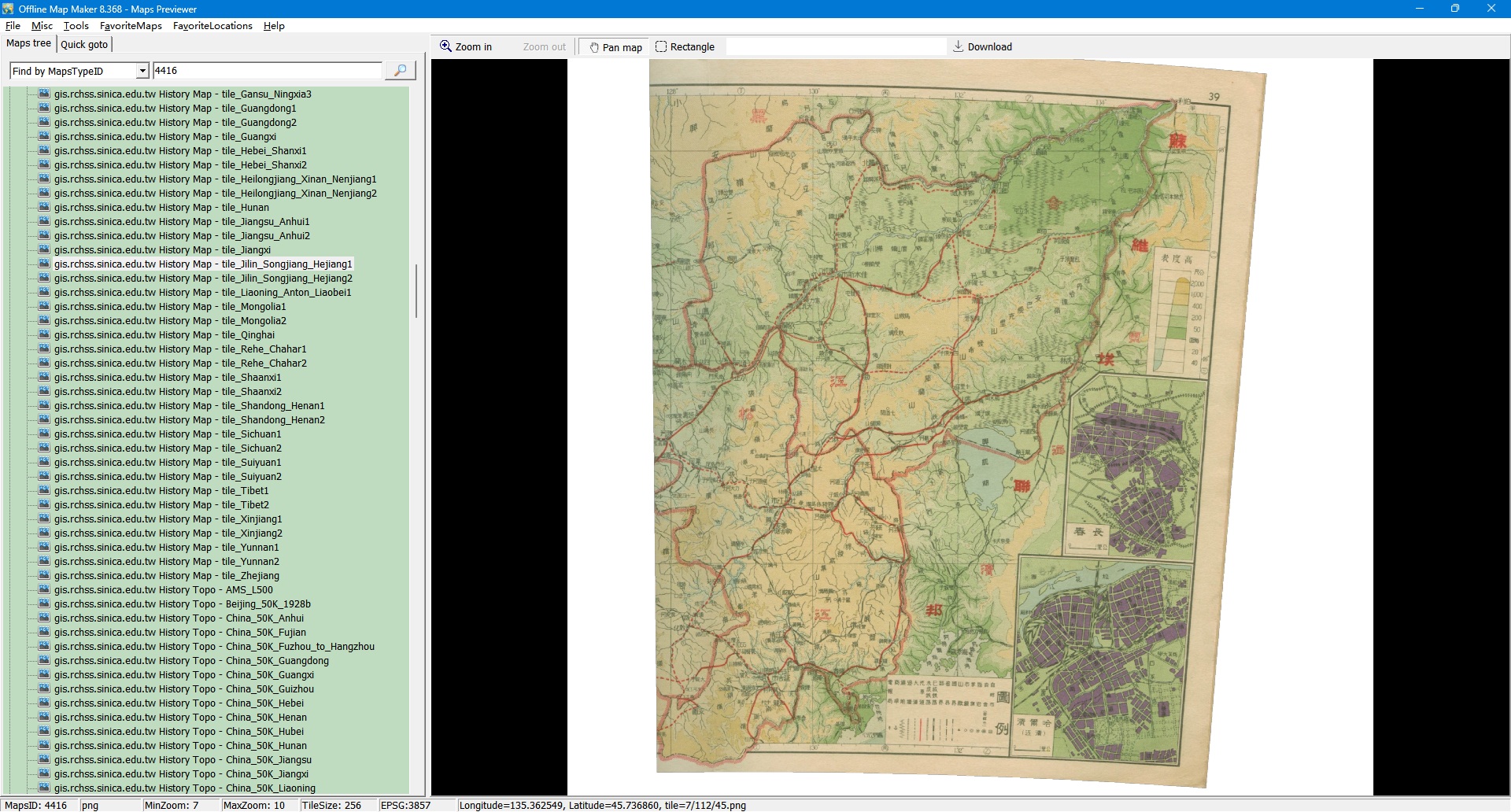Activate the Pan map tool
Screen dimensions: 1511x812
615,47
